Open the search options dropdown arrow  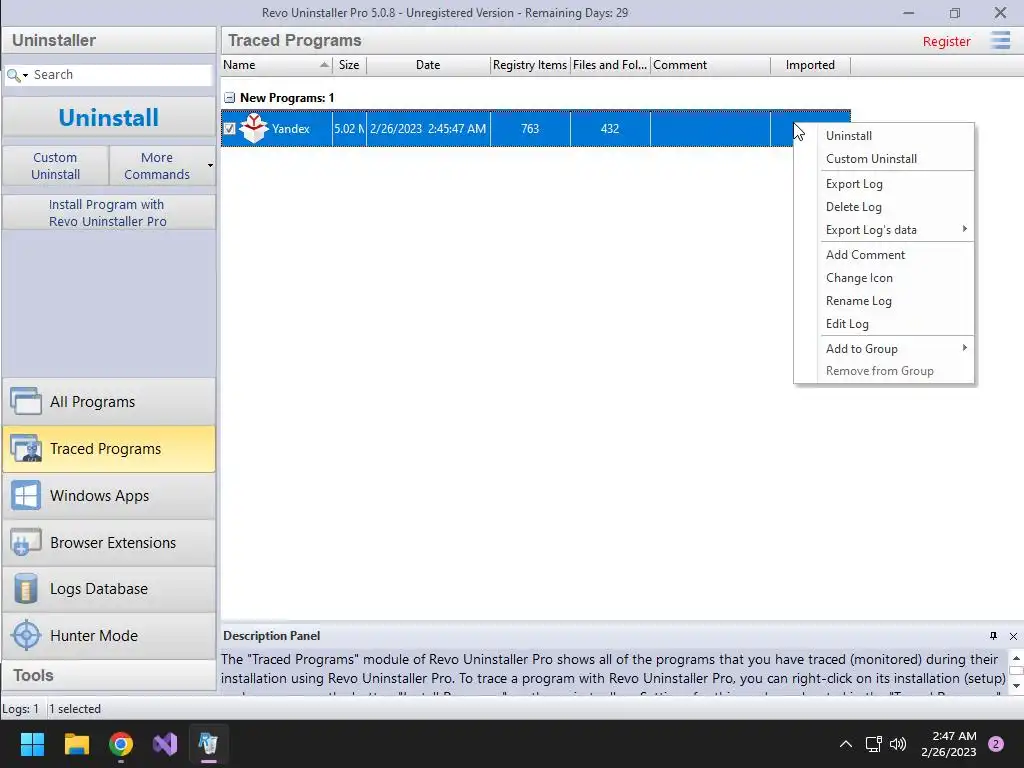pyautogui.click(x=25, y=76)
